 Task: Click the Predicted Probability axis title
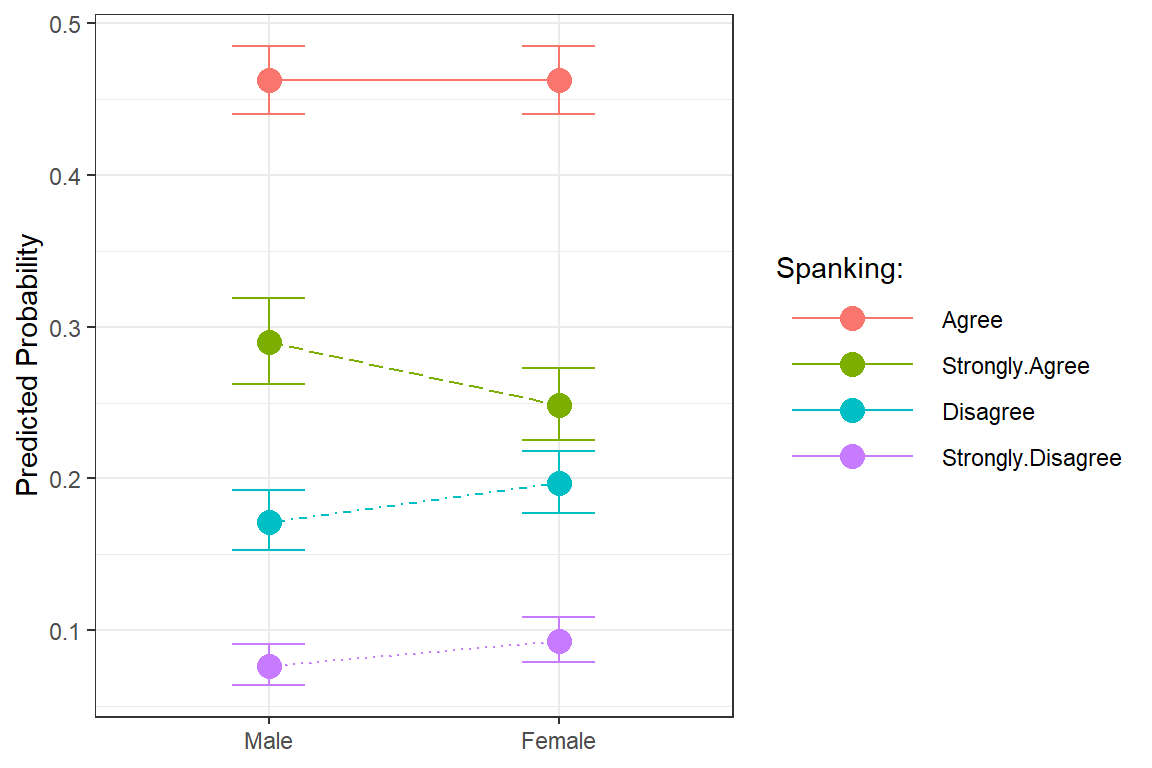tap(30, 366)
